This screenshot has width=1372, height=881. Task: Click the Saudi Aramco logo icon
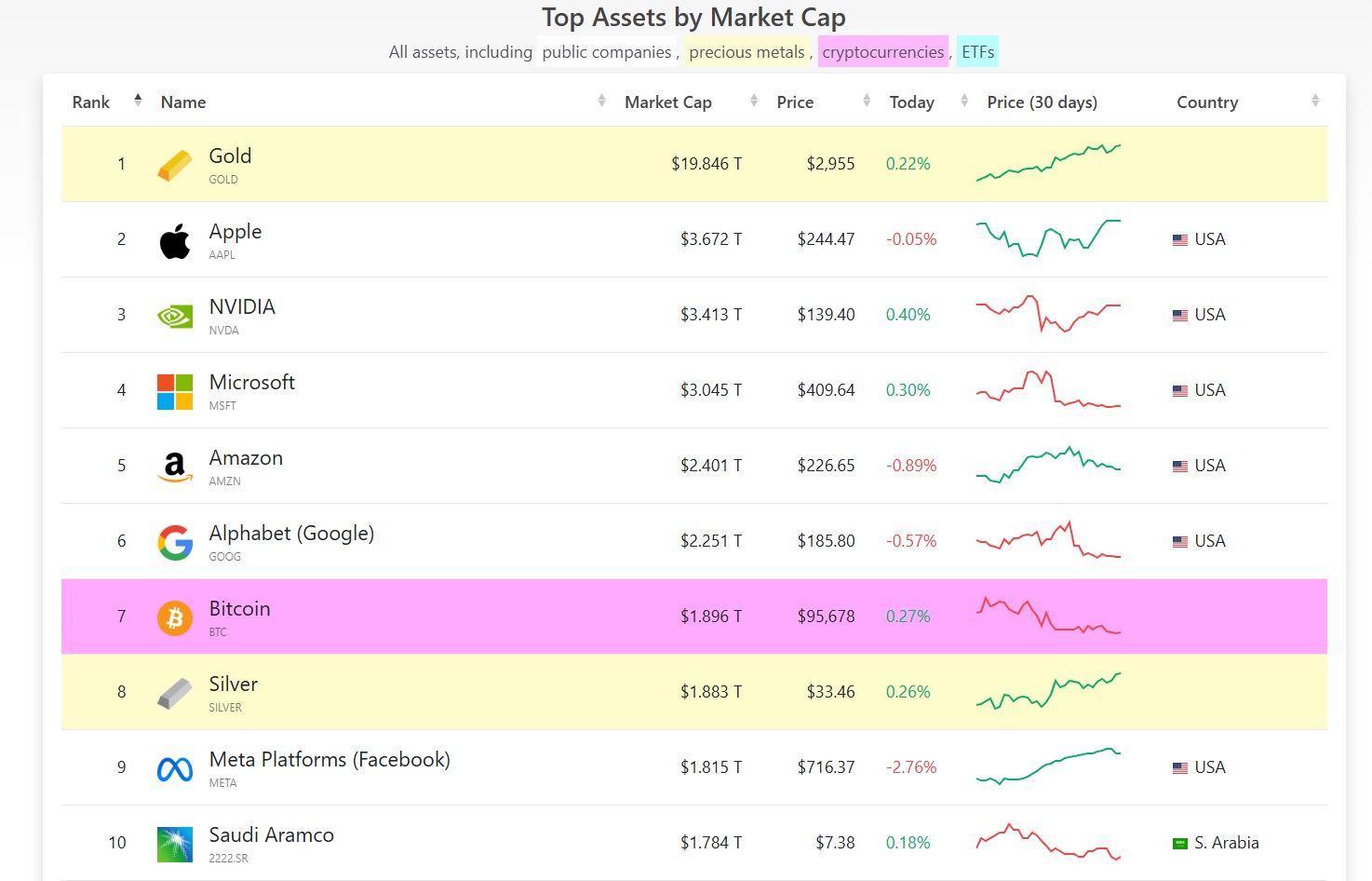[175, 845]
